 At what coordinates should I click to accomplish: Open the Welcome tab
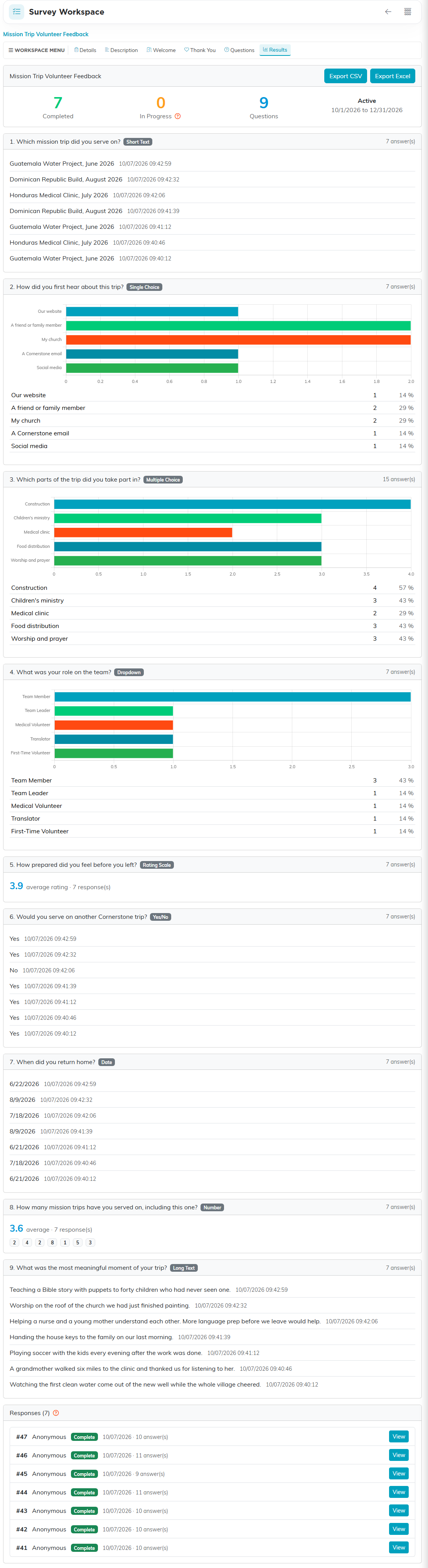tap(161, 50)
